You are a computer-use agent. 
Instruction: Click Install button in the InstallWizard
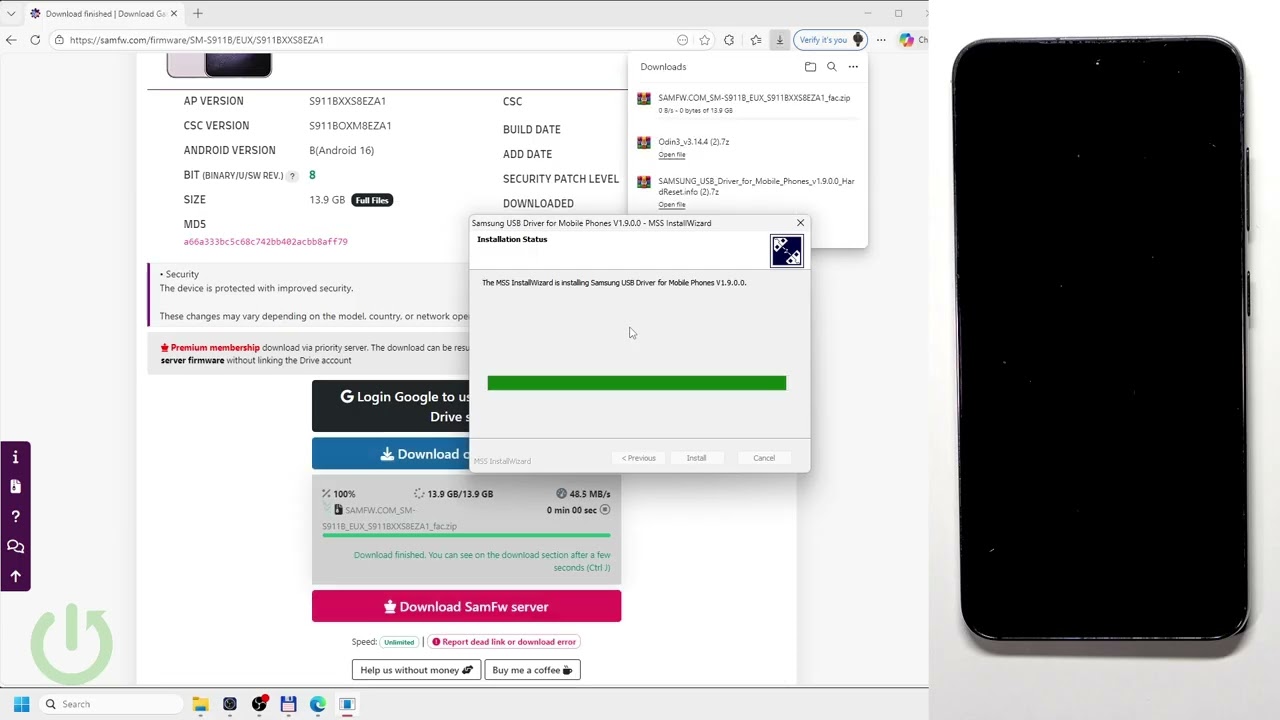click(x=696, y=458)
